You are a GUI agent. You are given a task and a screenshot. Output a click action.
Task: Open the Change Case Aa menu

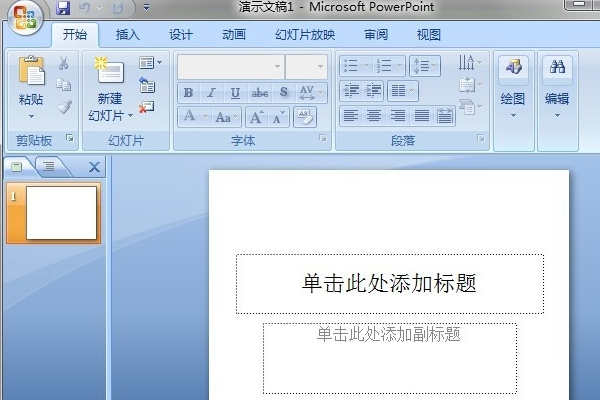click(x=227, y=117)
